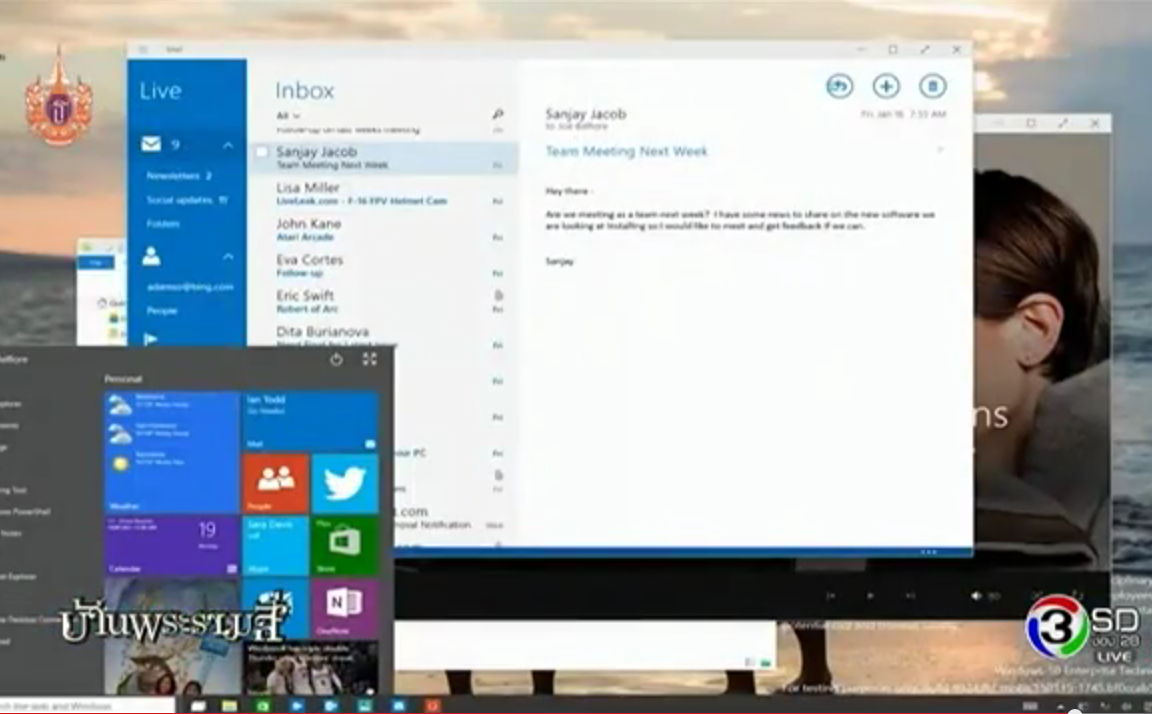Select the flagged paperclip marker on Eric Swift's email
Screen dimensions: 1152x714
(498, 296)
